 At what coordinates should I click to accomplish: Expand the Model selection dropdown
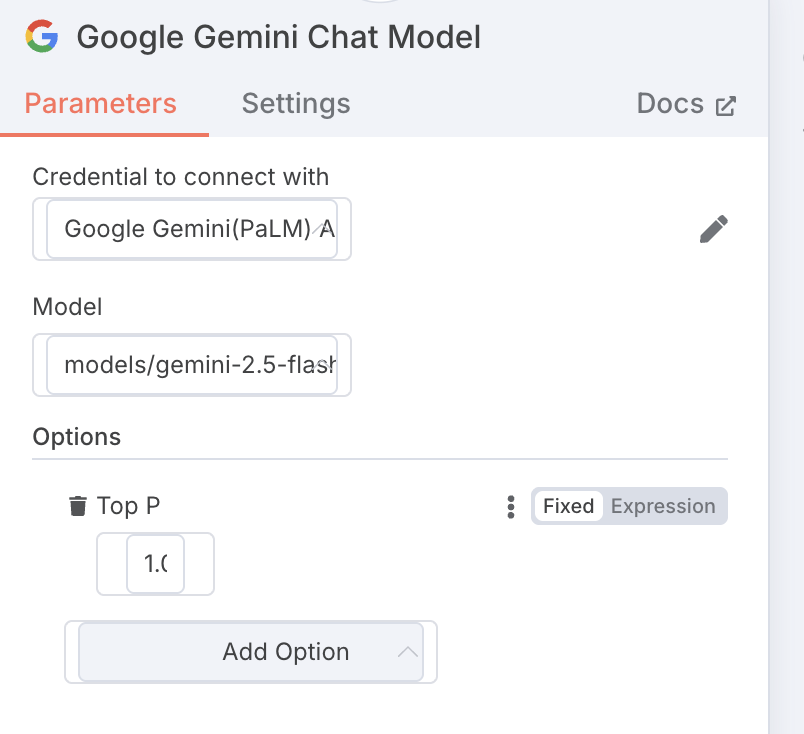click(x=192, y=365)
